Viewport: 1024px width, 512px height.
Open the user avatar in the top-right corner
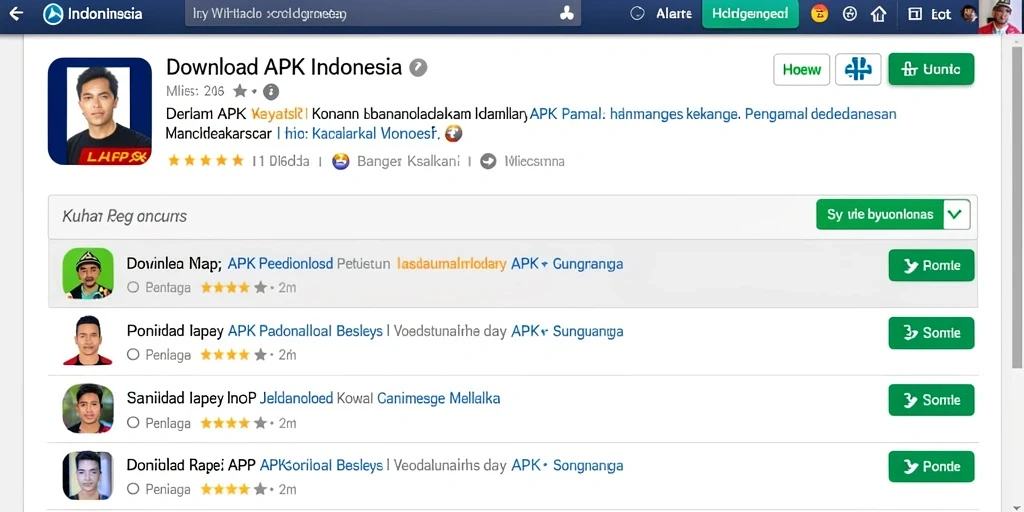(x=1000, y=16)
